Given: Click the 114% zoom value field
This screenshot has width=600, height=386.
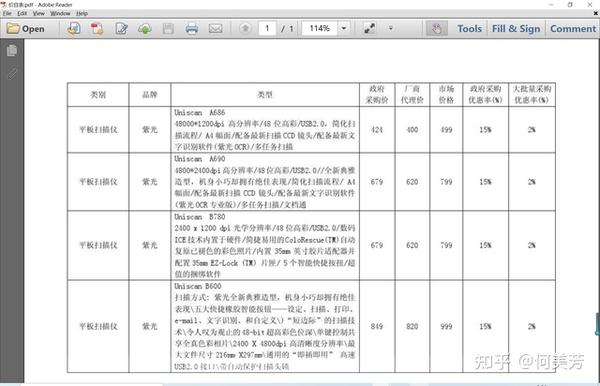Looking at the screenshot, I should coord(320,28).
